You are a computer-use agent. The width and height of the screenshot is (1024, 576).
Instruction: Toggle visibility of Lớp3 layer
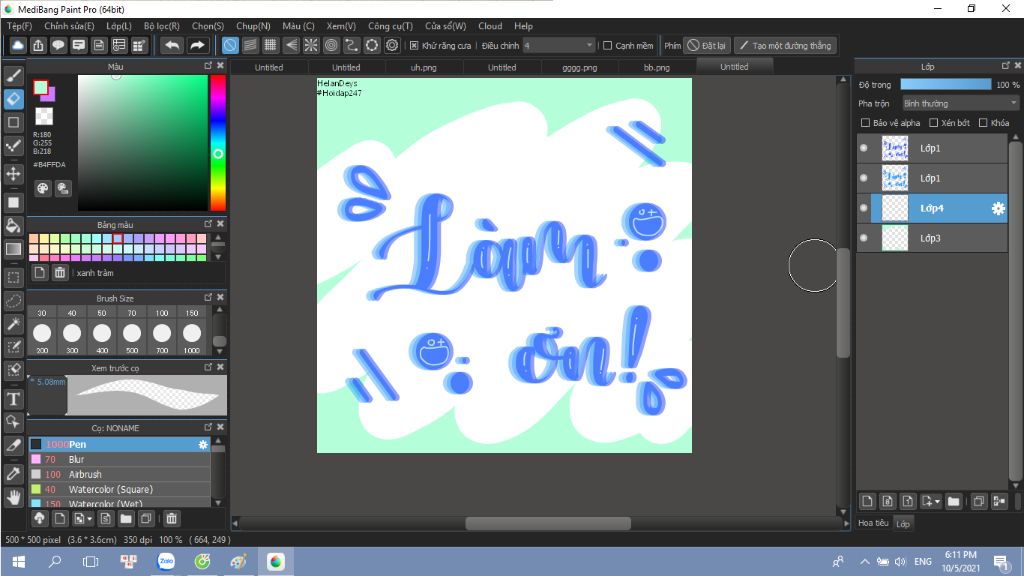[864, 238]
